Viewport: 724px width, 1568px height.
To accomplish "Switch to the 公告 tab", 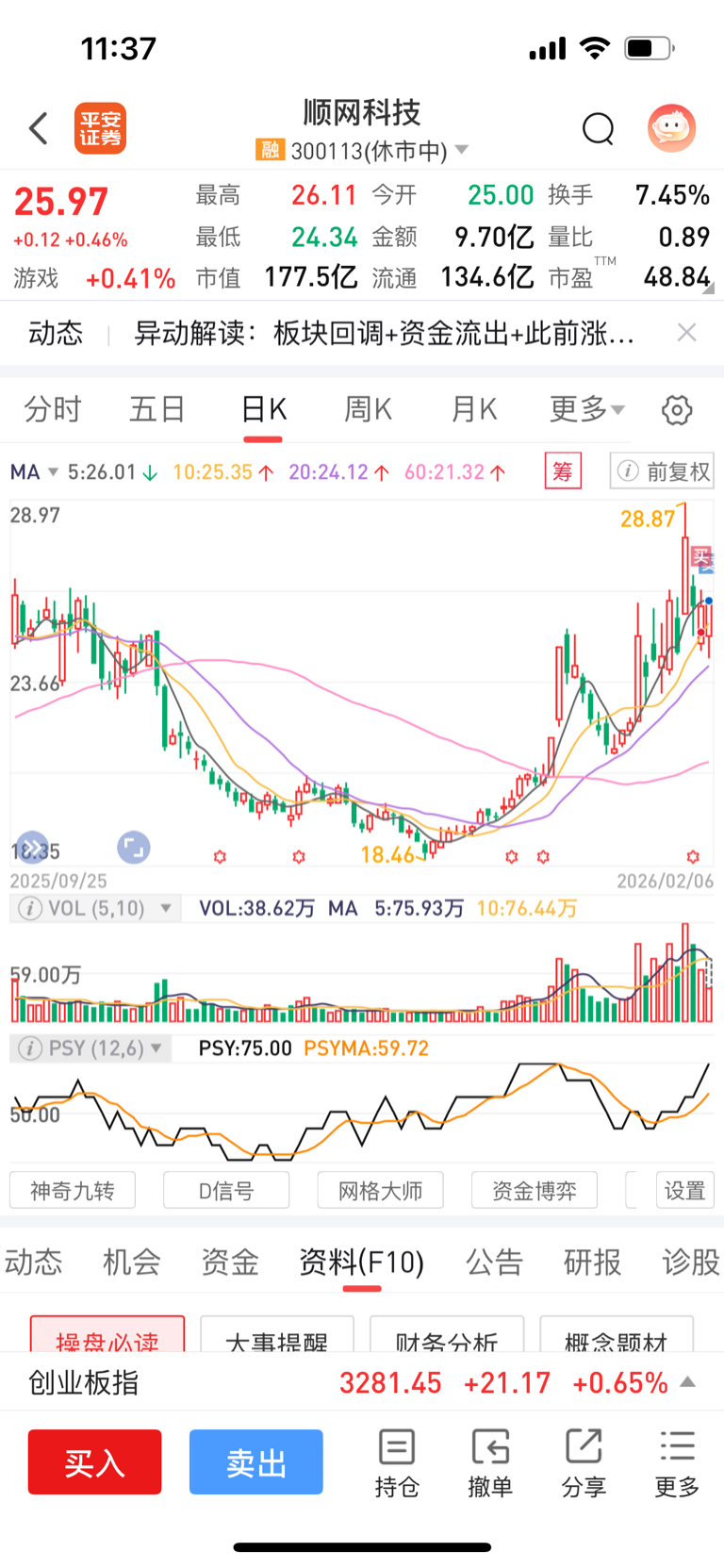I will (494, 1262).
